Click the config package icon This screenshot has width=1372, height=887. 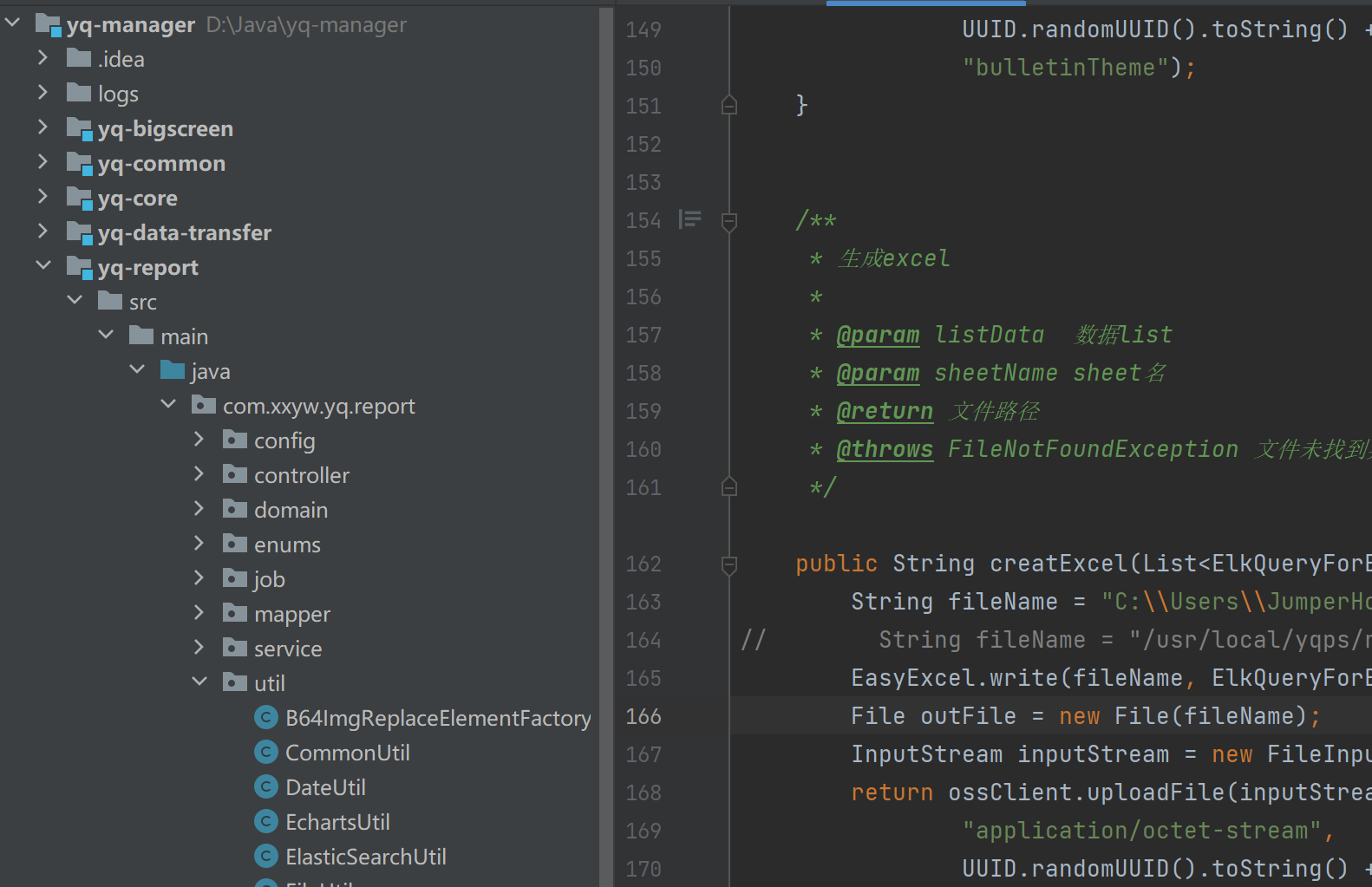point(235,440)
